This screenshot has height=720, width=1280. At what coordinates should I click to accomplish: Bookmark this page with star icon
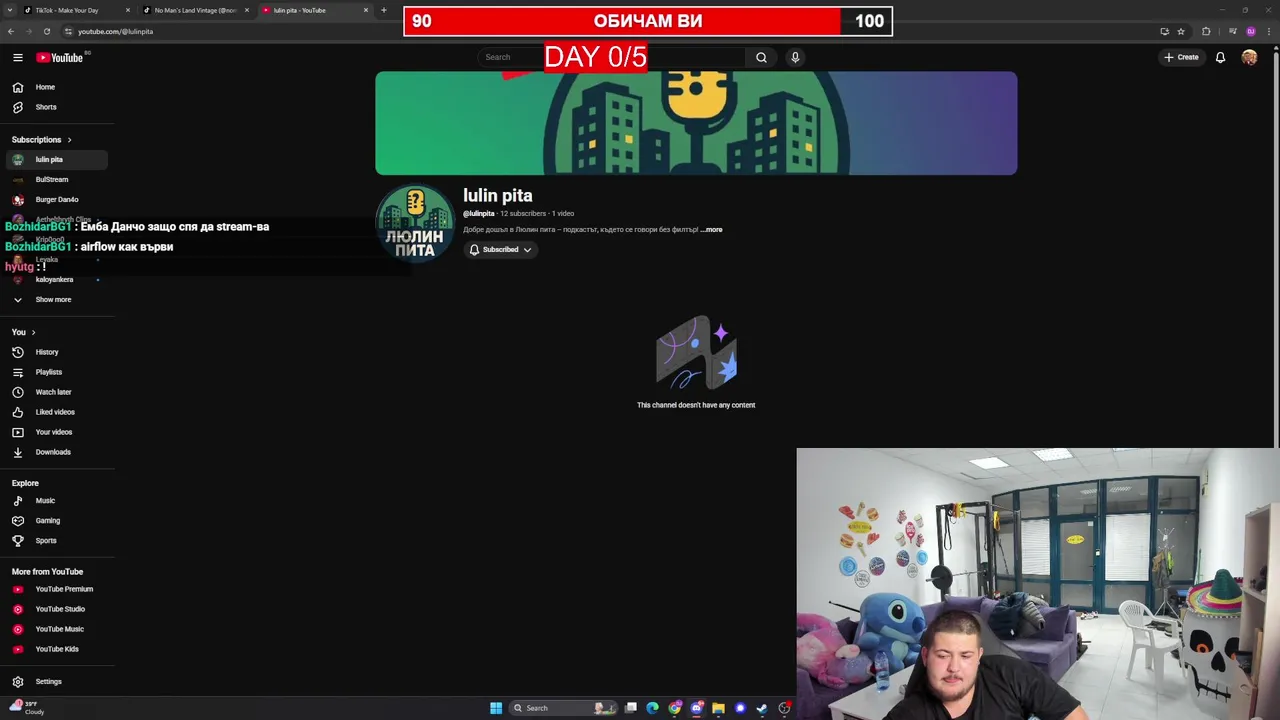(1181, 31)
